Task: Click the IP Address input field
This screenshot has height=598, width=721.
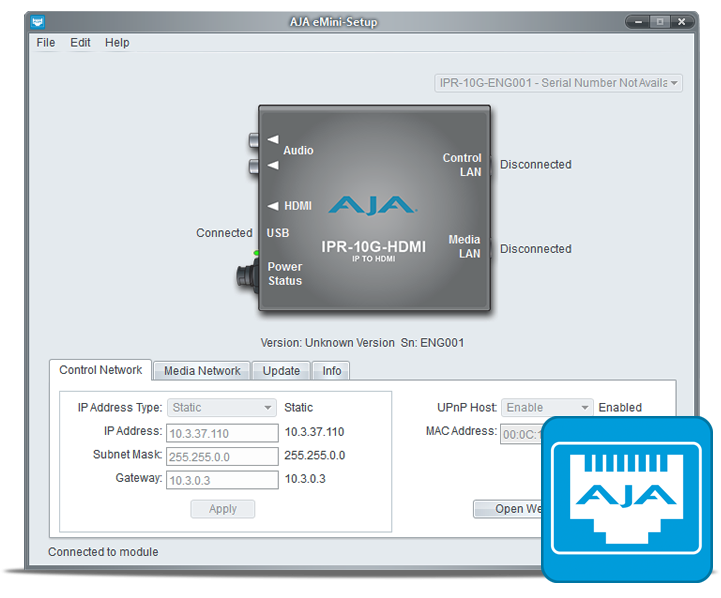Action: click(222, 433)
